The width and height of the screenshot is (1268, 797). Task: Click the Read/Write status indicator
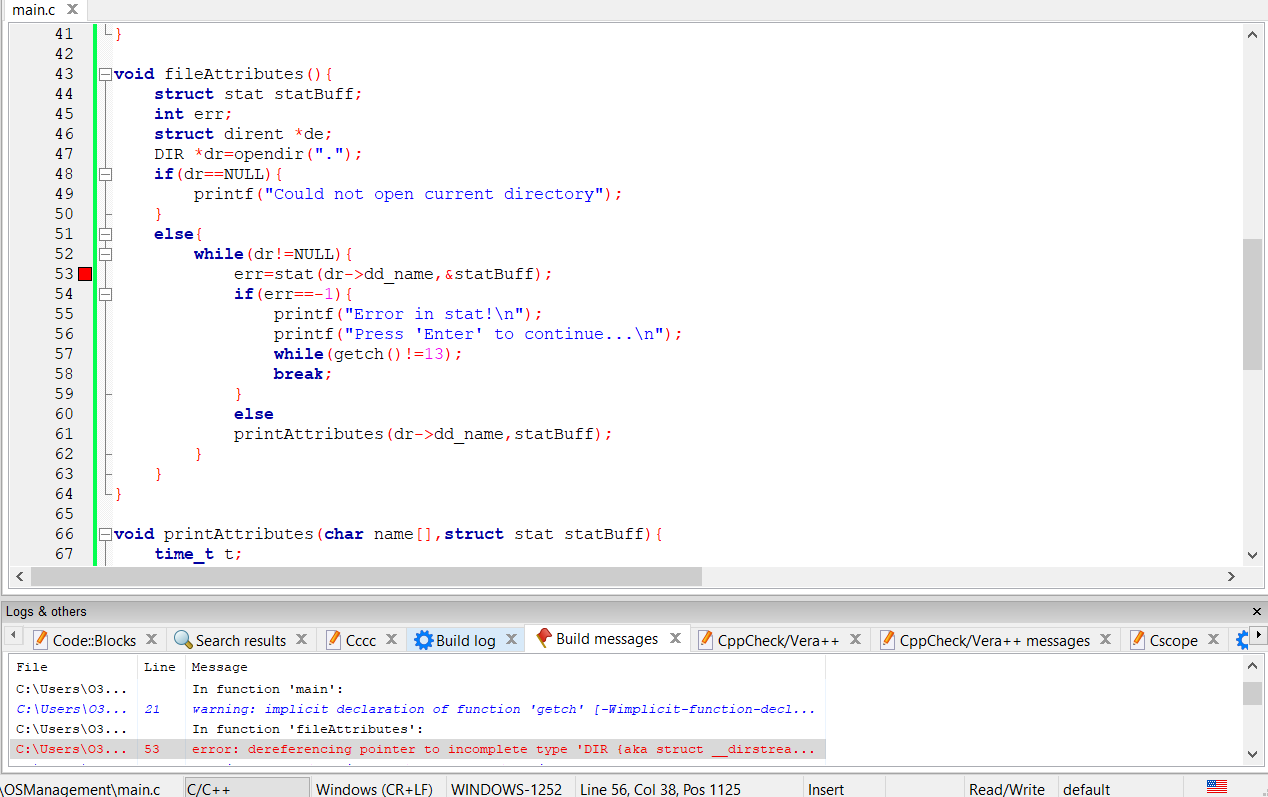(x=1007, y=789)
